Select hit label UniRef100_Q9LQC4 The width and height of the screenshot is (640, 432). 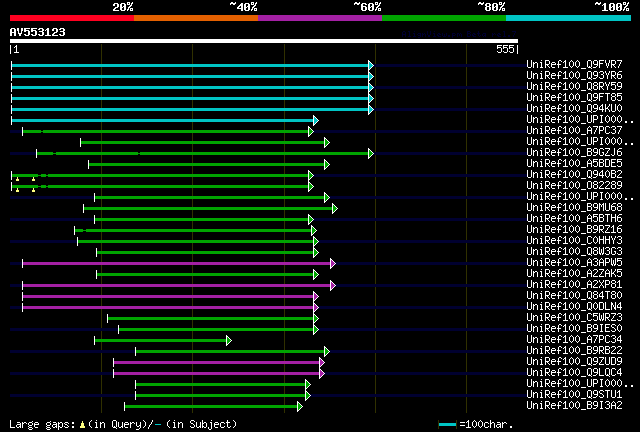(x=574, y=373)
